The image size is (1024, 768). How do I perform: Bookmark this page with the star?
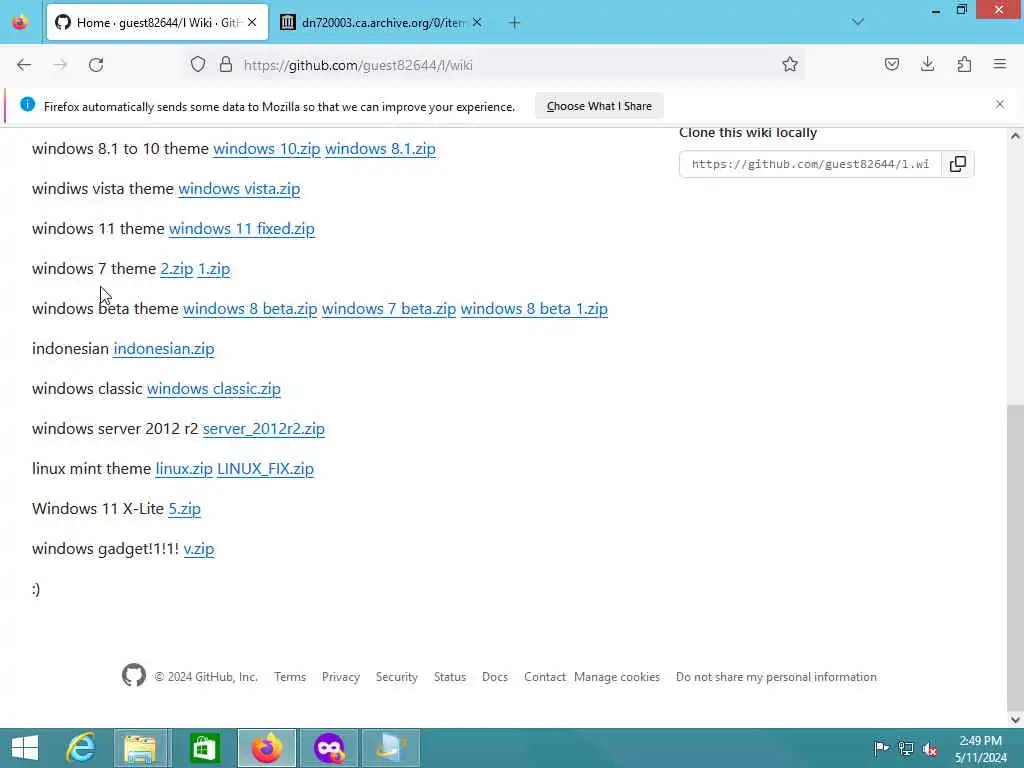click(790, 64)
